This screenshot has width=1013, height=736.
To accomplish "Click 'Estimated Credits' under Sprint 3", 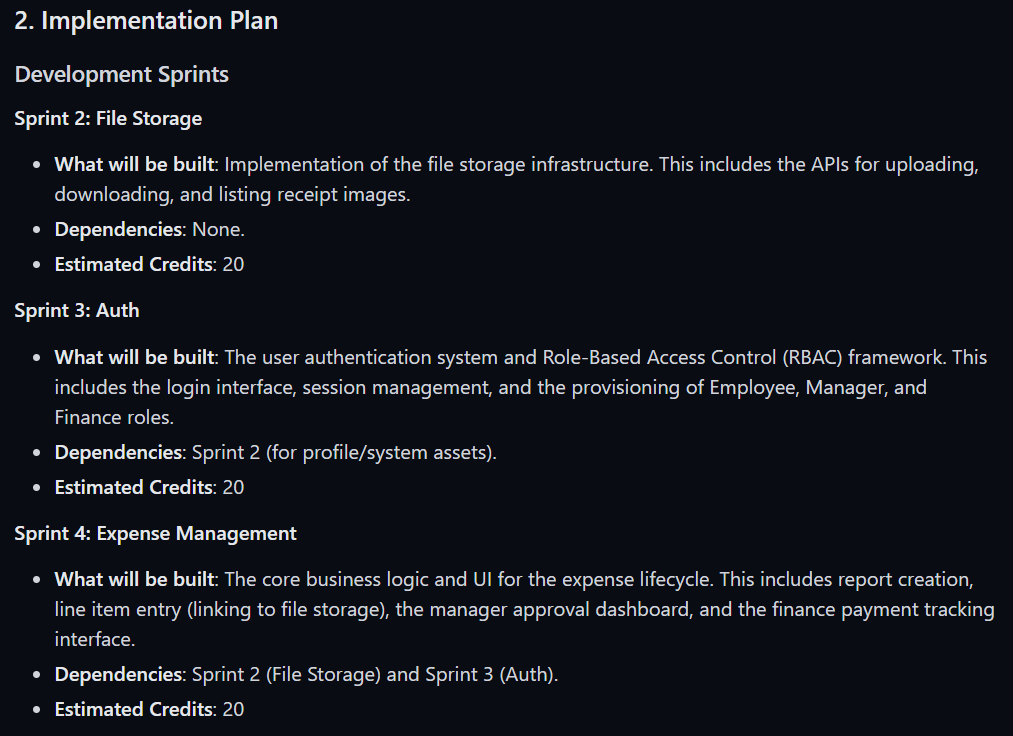I will [x=134, y=487].
